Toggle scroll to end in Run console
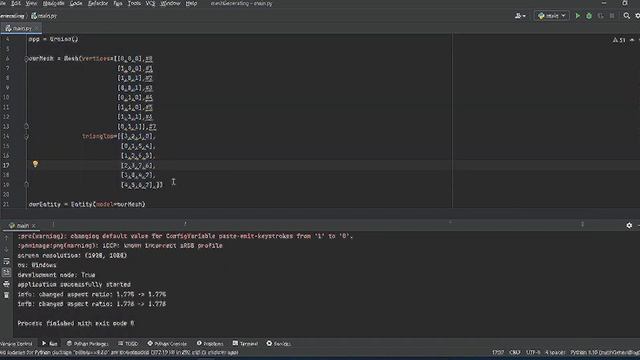Screen dimensions: 640x360 [x=7, y=272]
